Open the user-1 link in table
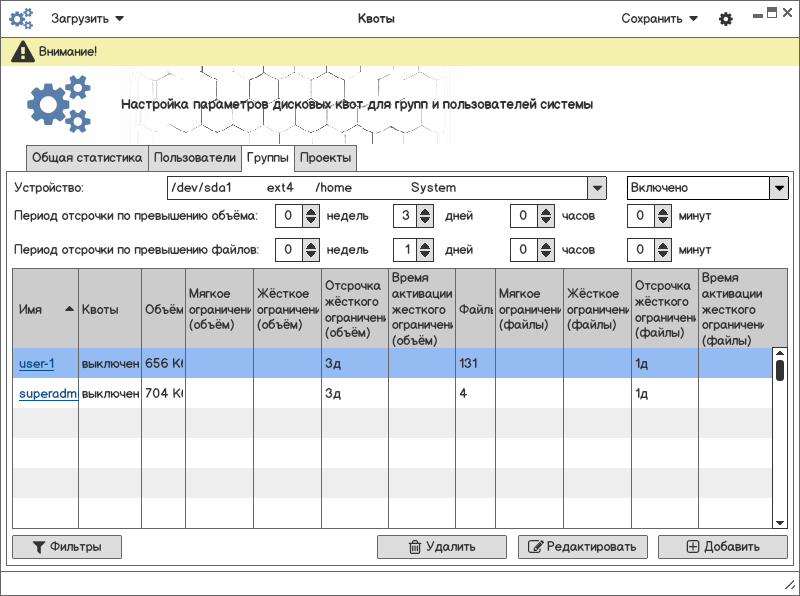800x596 pixels. coord(36,364)
